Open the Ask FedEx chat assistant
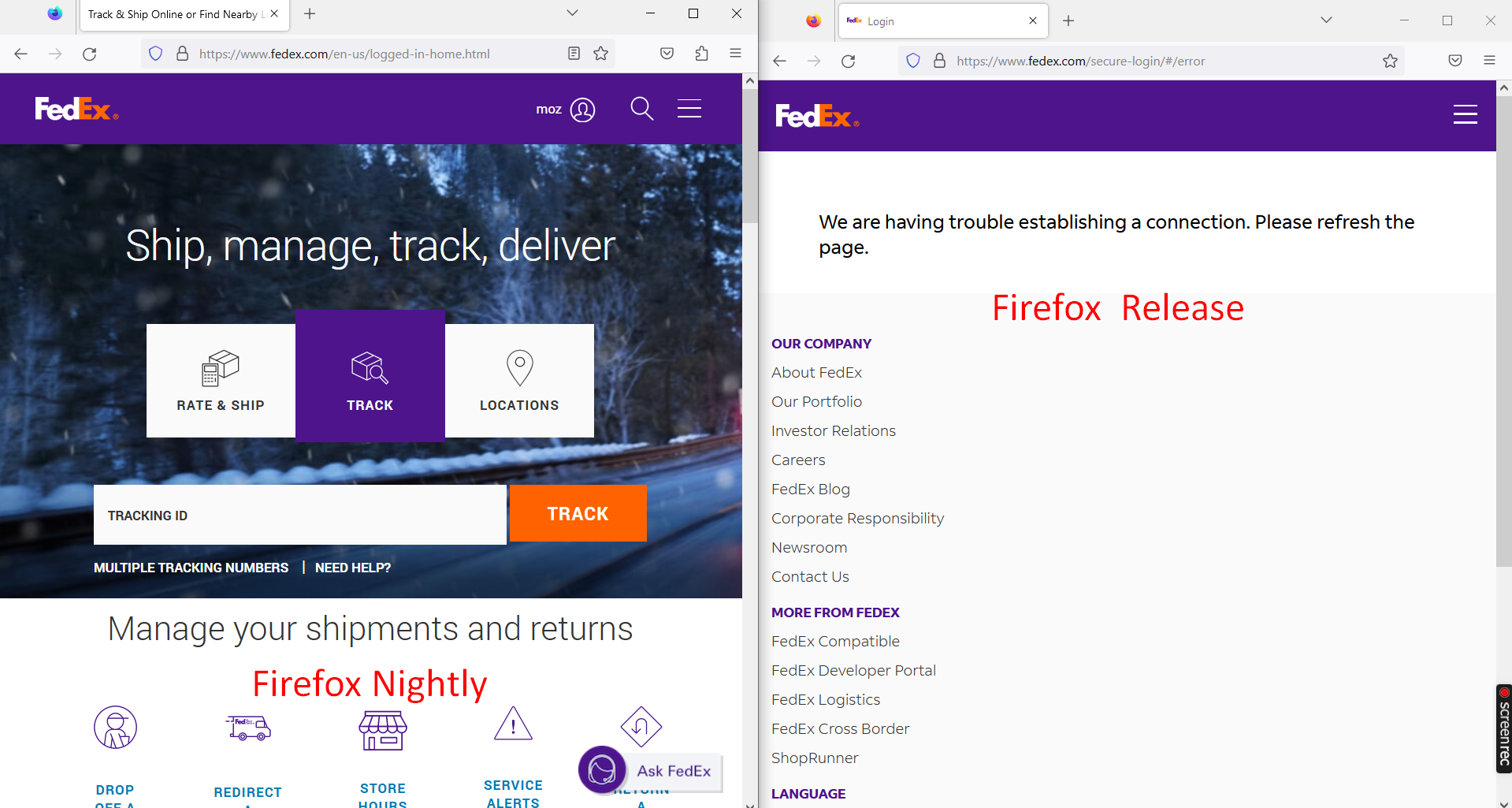The image size is (1512, 808). pyautogui.click(x=602, y=770)
